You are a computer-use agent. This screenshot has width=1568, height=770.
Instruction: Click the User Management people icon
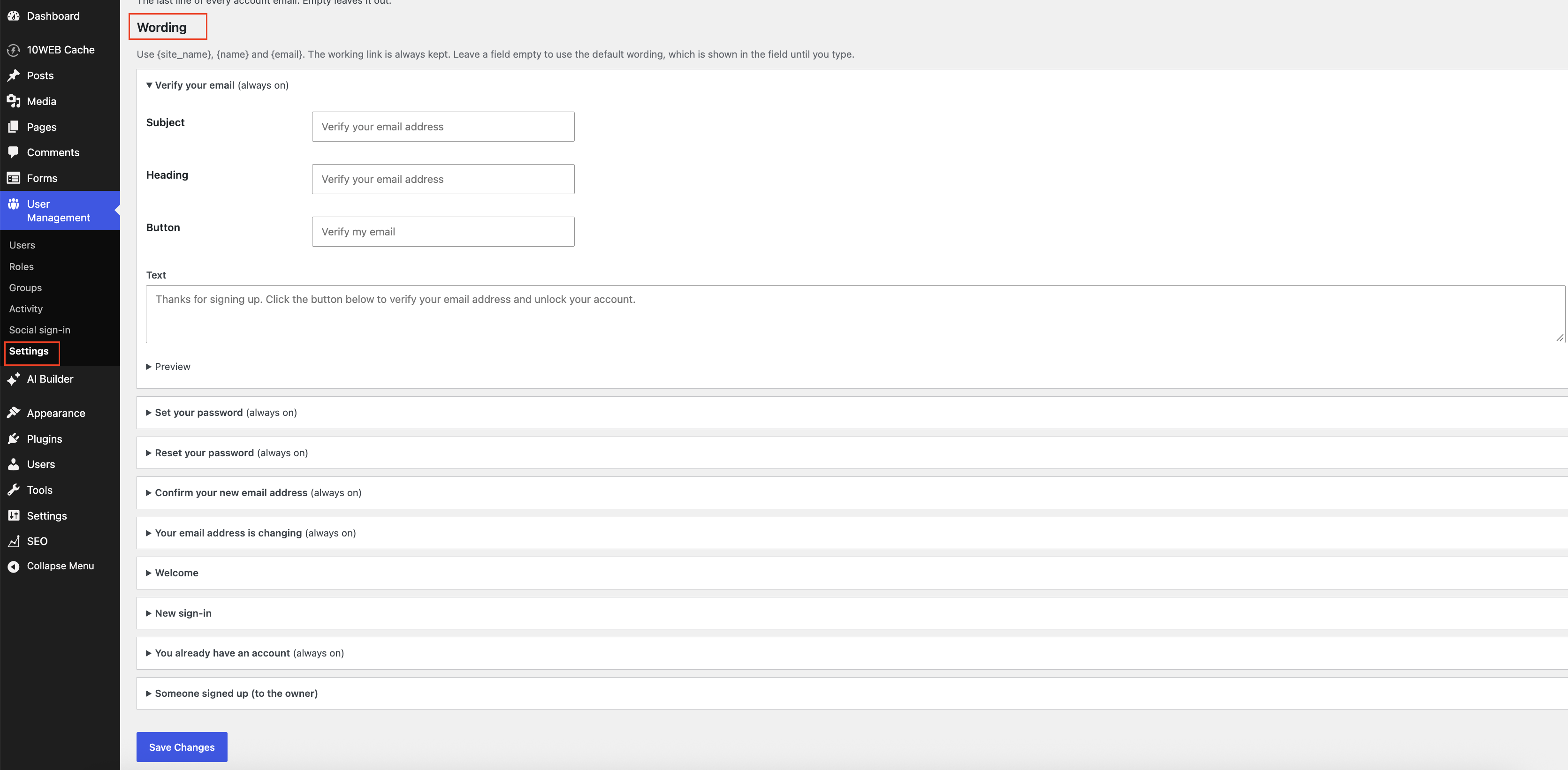click(14, 204)
